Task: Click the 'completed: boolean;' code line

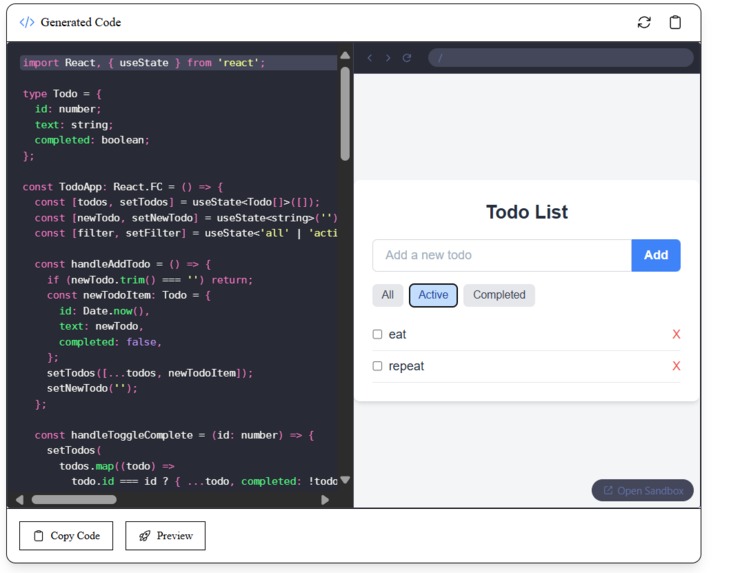Action: pyautogui.click(x=92, y=140)
